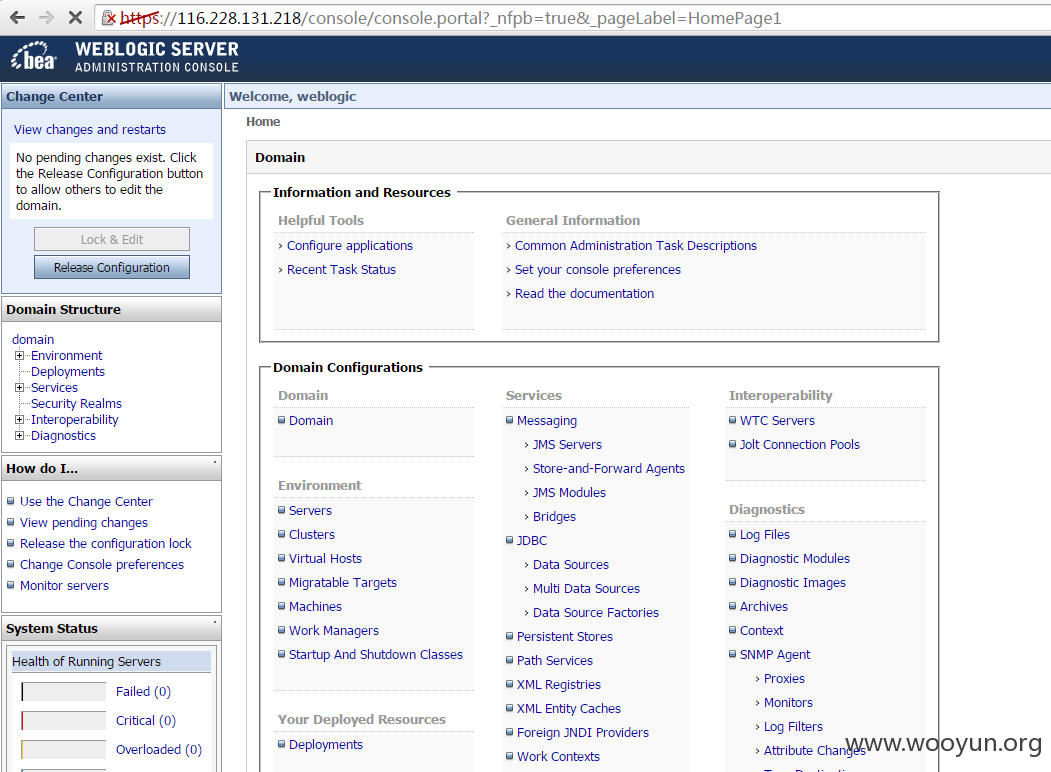This screenshot has height=772, width=1051.
Task: Click the Home breadcrumb
Action: pos(263,122)
